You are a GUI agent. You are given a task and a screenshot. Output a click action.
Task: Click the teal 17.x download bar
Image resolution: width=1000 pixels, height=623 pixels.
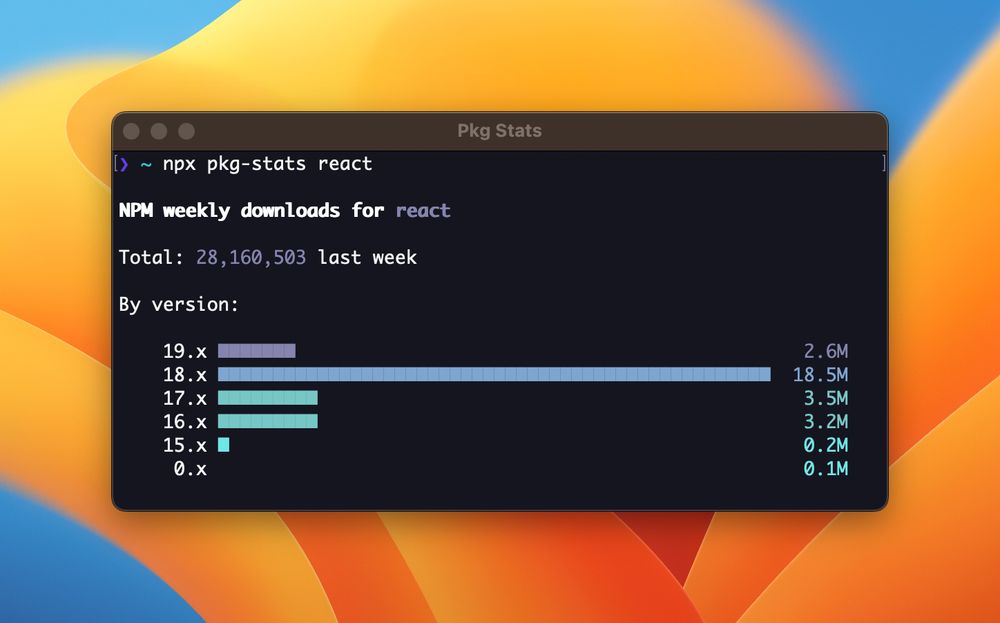(268, 398)
